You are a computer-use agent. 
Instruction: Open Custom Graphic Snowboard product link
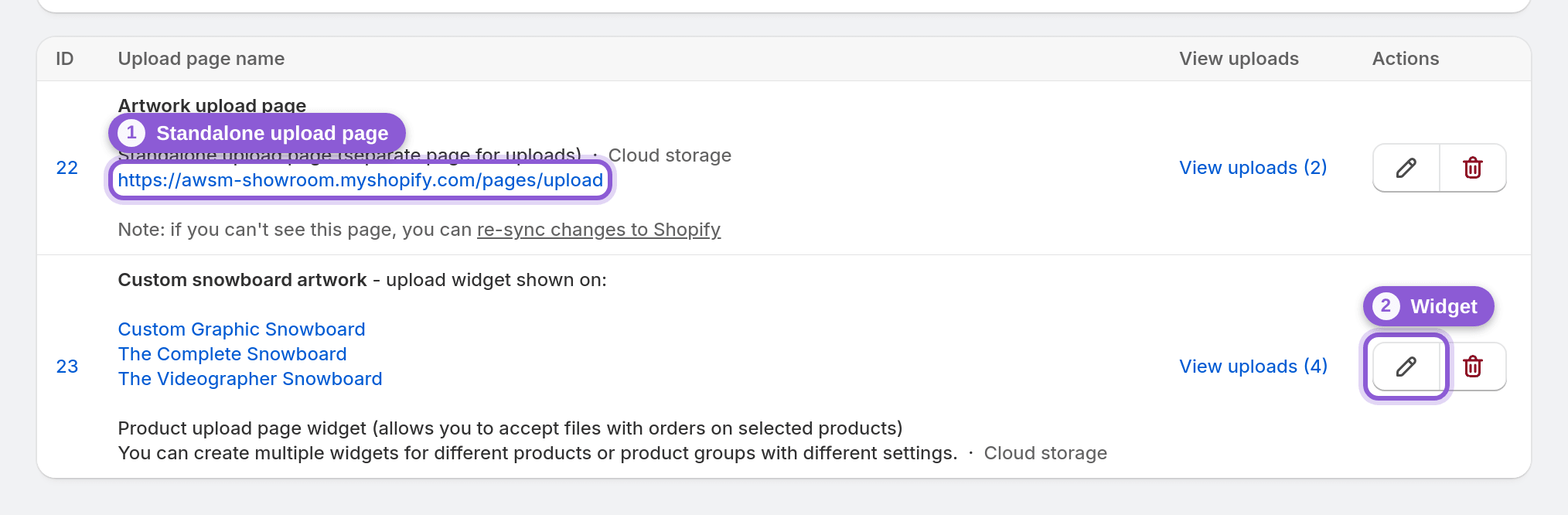pos(241,329)
